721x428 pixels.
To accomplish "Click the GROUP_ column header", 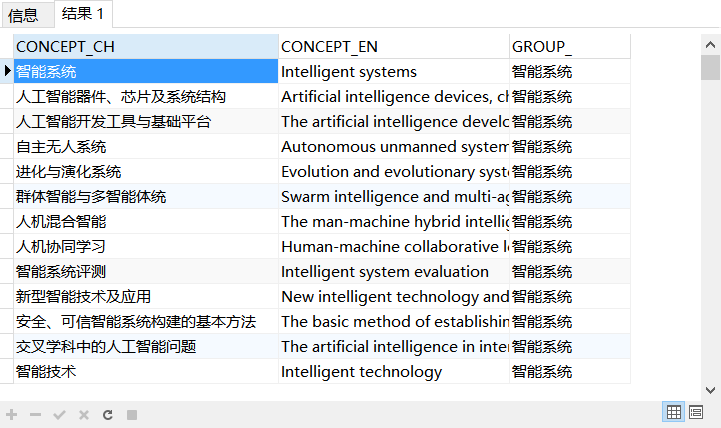I will pos(569,47).
